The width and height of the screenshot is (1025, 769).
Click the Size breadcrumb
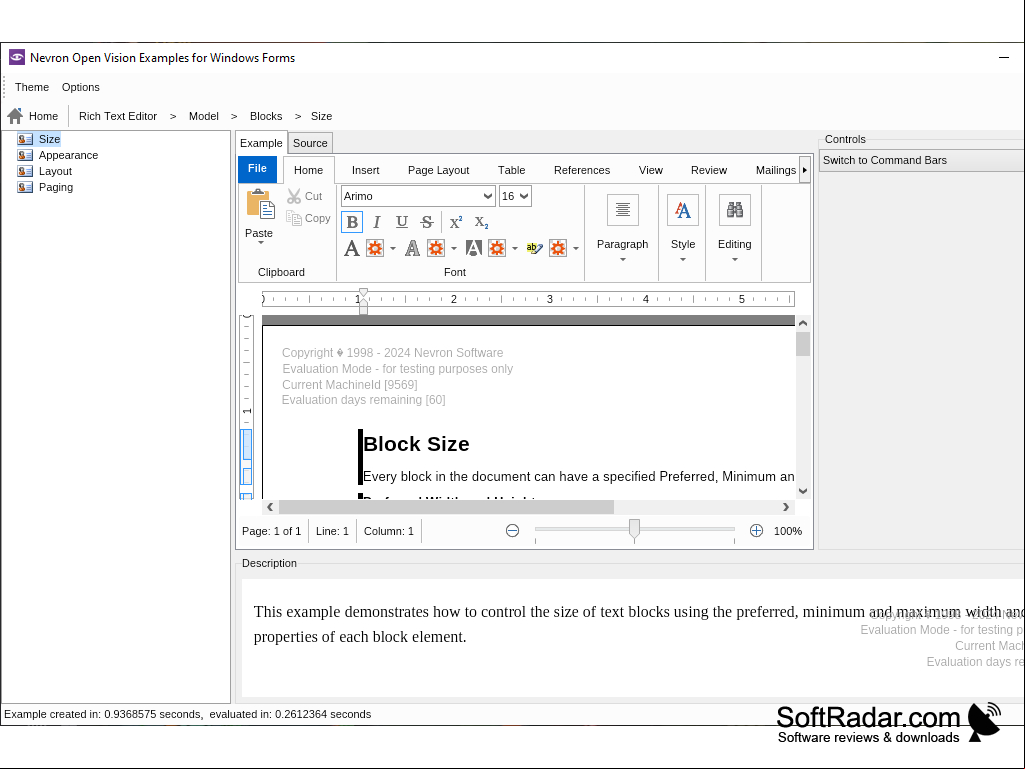coord(321,116)
